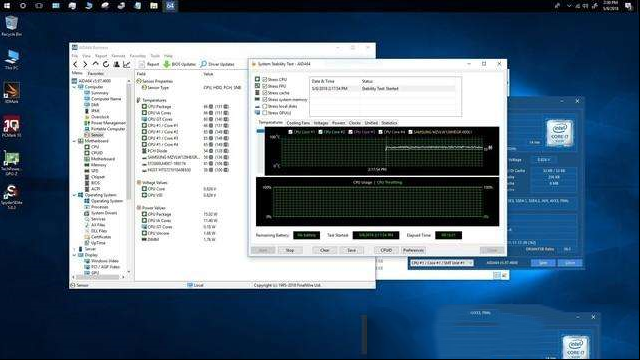Toggle the Stress system memory checkbox
640x360 pixels.
pyautogui.click(x=265, y=99)
